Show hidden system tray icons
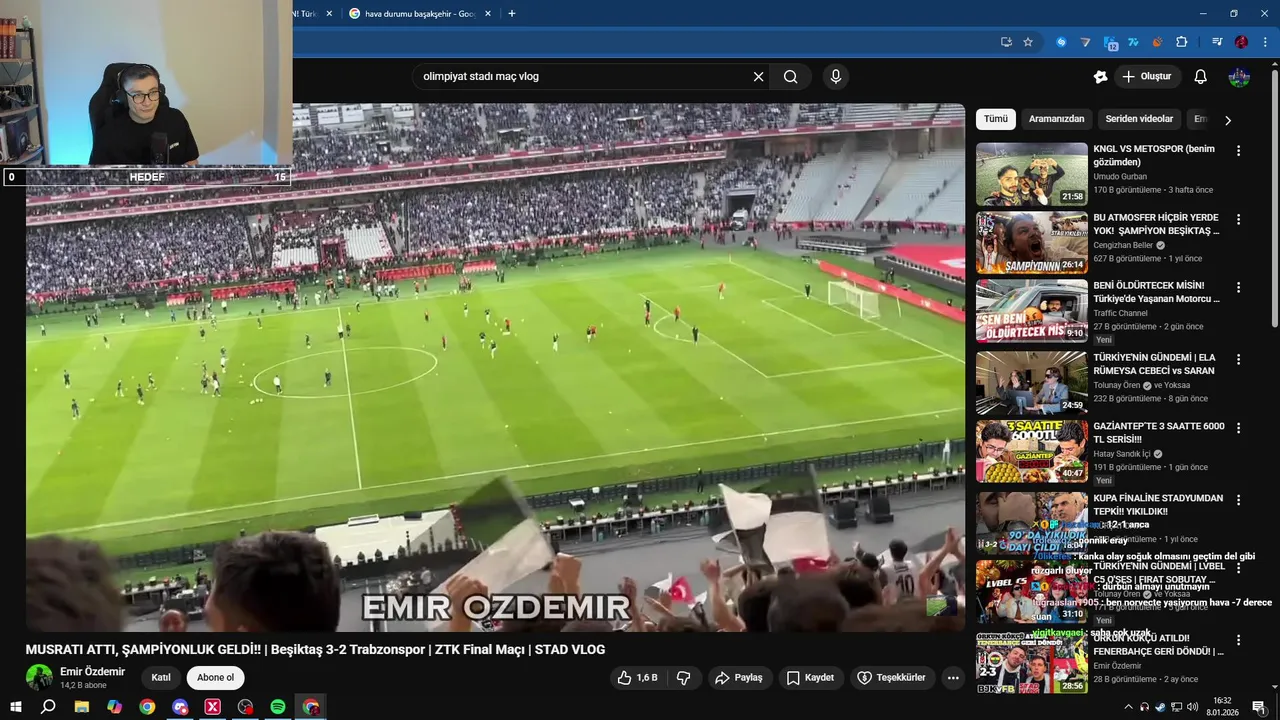The height and width of the screenshot is (720, 1280). tap(1129, 707)
